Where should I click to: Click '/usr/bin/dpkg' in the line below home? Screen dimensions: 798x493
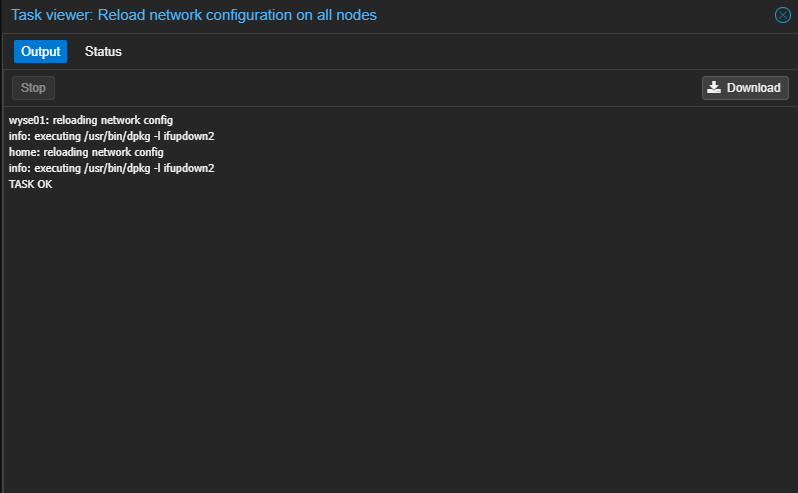(x=117, y=168)
